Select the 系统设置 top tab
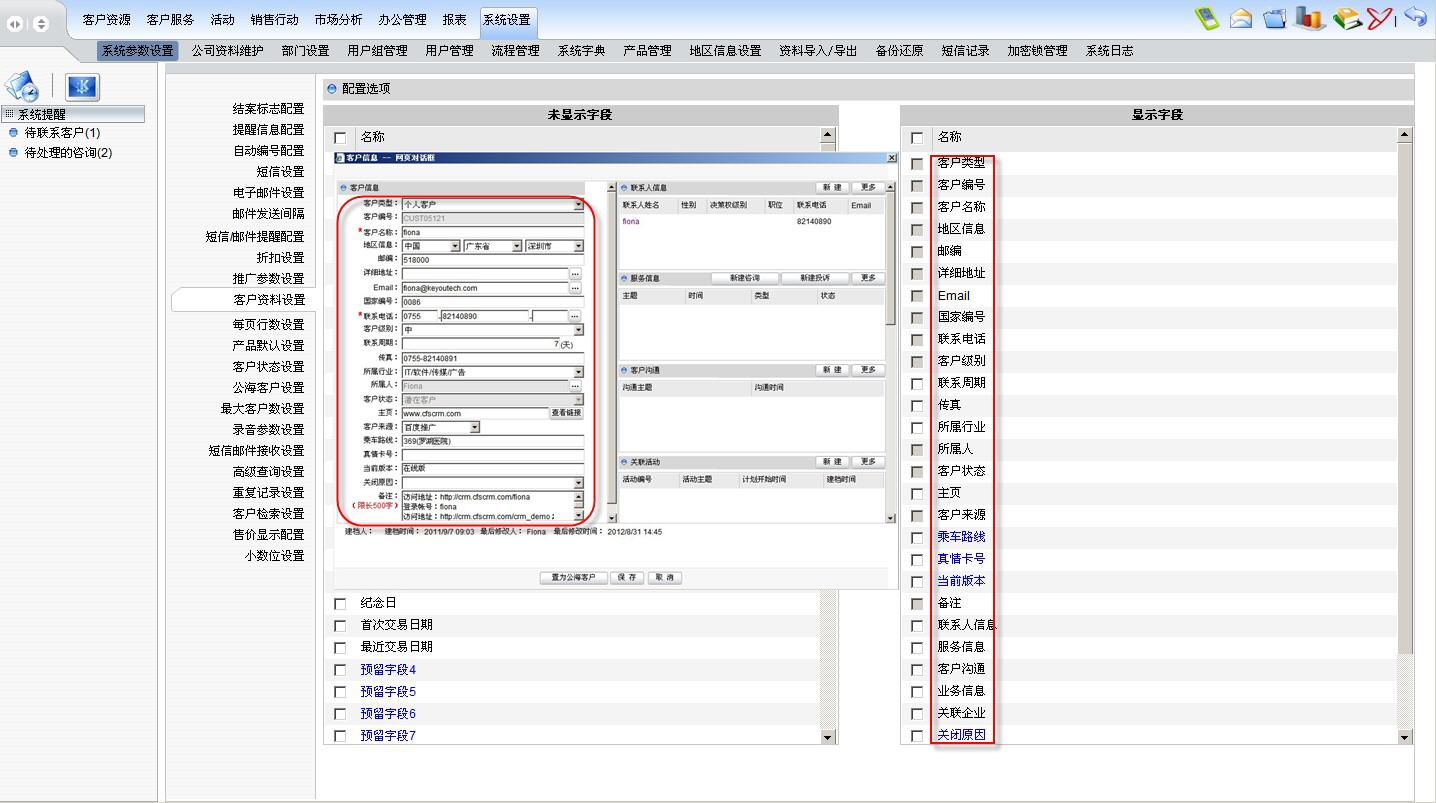 (507, 20)
